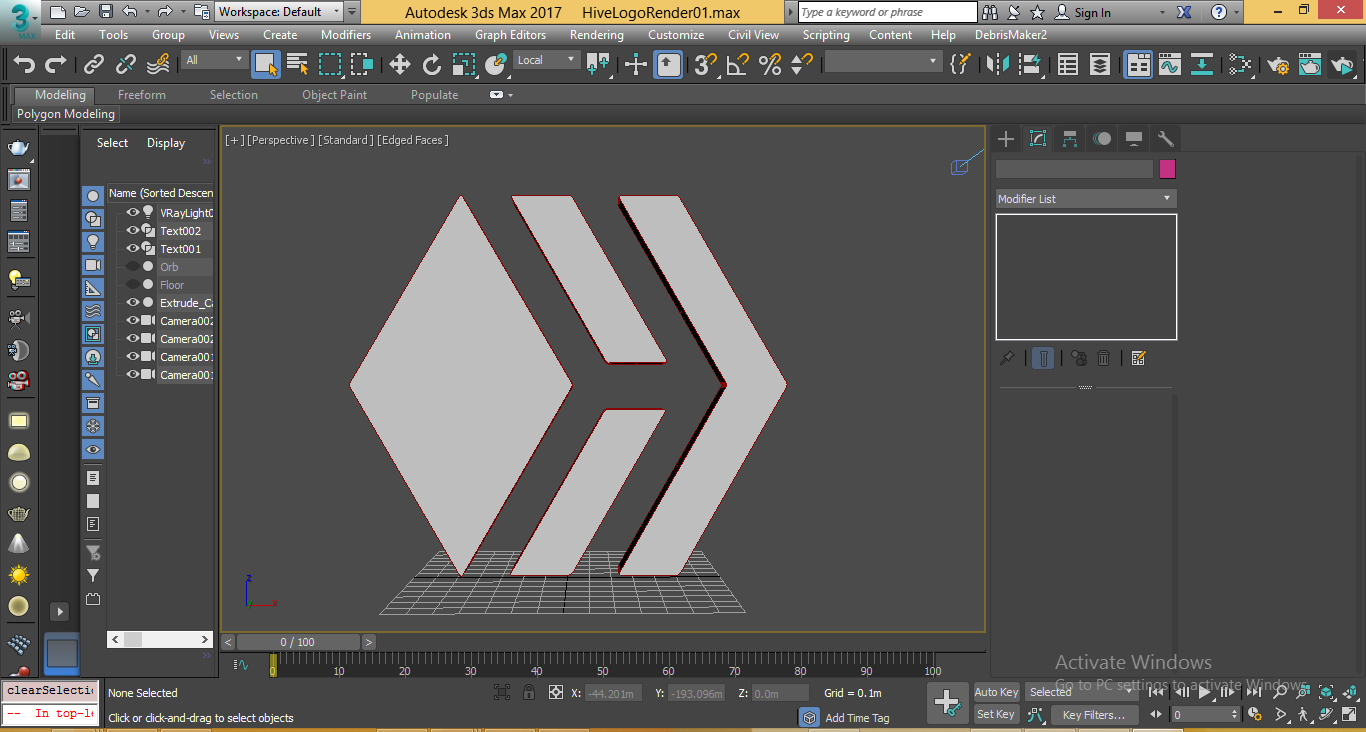The width and height of the screenshot is (1366, 732).
Task: Open the Named Selection Sets dropdown
Action: (882, 61)
